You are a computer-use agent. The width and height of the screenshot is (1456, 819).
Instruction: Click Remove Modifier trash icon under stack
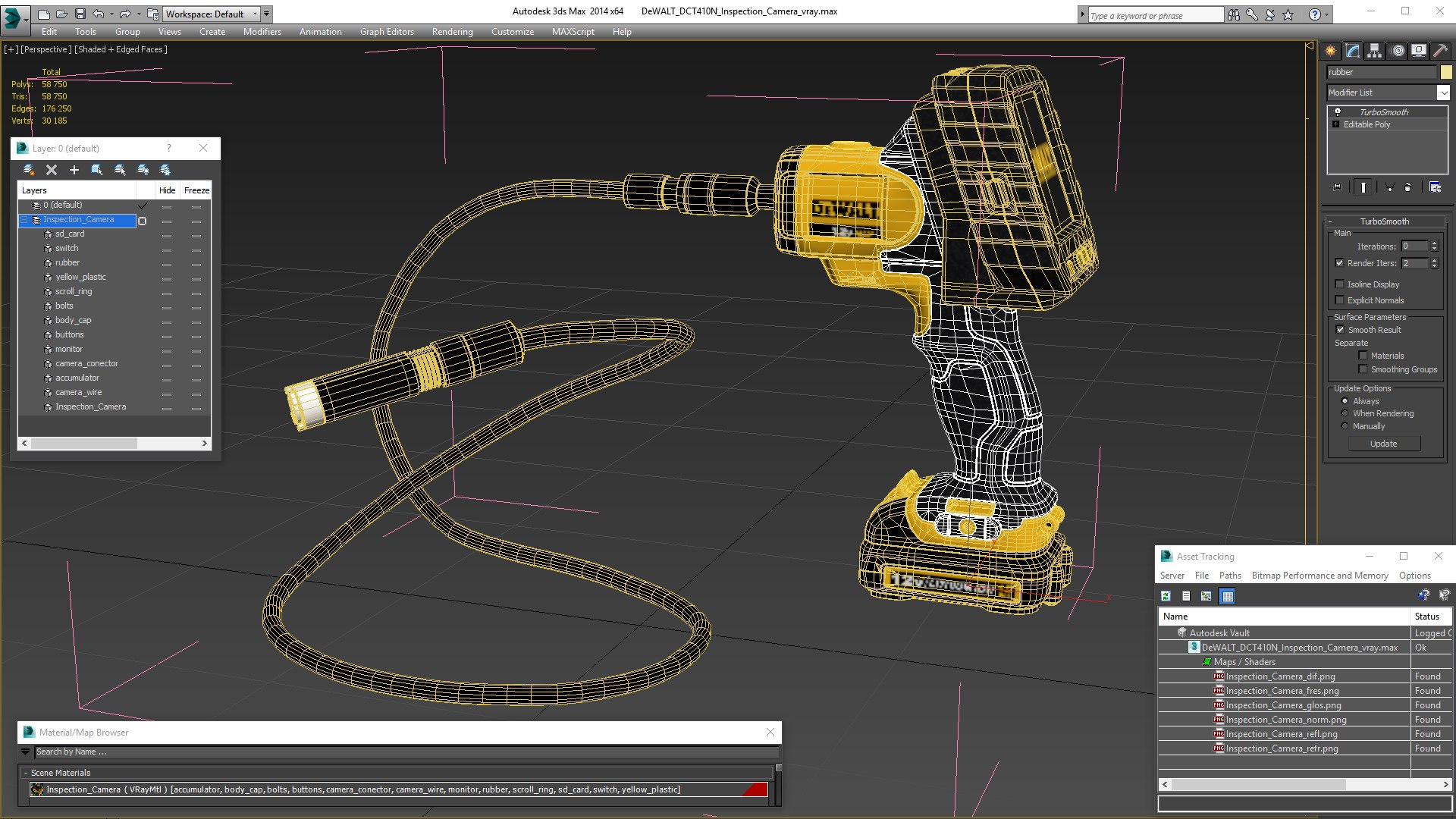(x=1408, y=187)
